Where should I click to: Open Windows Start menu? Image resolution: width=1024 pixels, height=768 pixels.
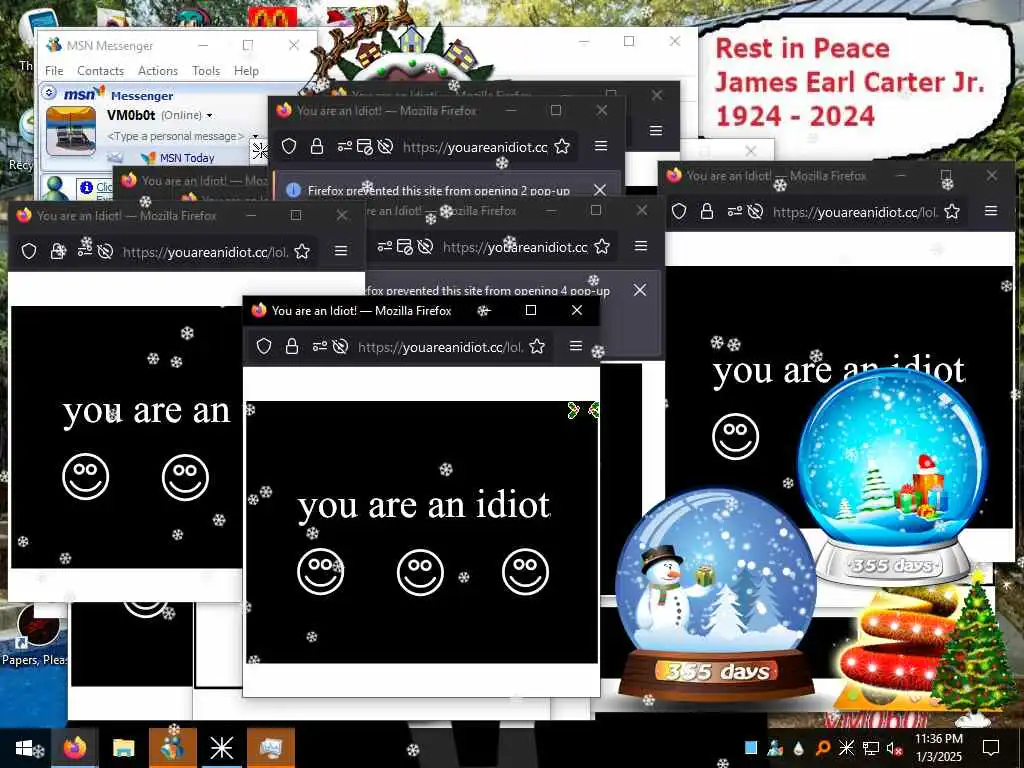coord(24,748)
